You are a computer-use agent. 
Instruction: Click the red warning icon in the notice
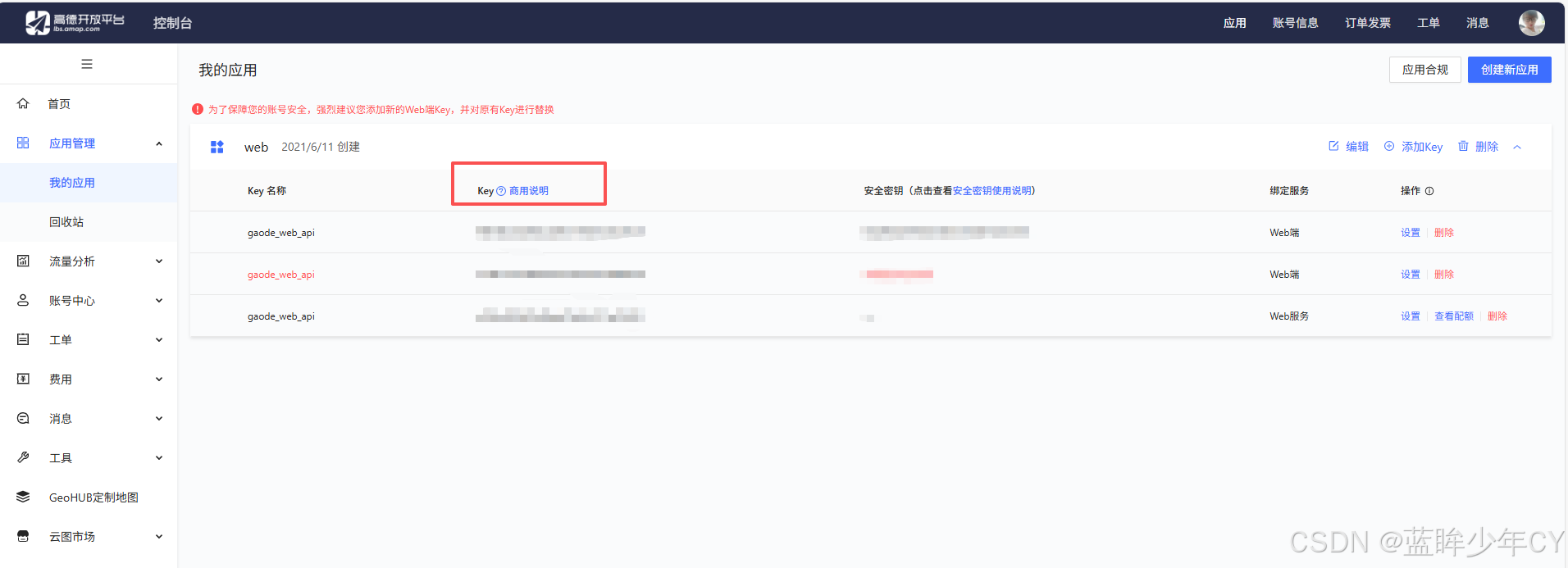[198, 109]
